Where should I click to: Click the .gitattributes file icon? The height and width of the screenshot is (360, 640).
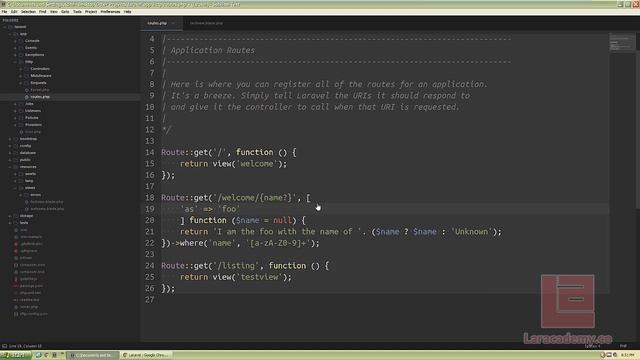point(16,244)
